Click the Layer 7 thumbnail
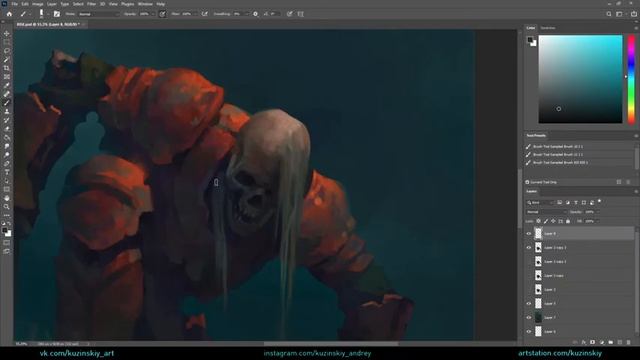640x360 pixels. pyautogui.click(x=538, y=318)
